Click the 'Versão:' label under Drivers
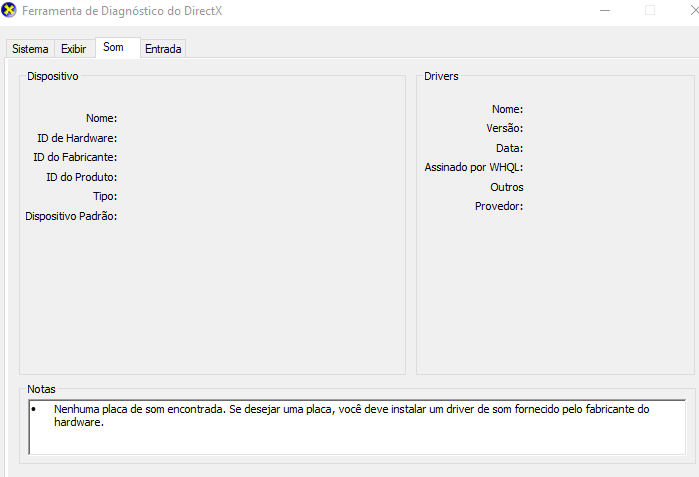The image size is (699, 477). pyautogui.click(x=505, y=128)
